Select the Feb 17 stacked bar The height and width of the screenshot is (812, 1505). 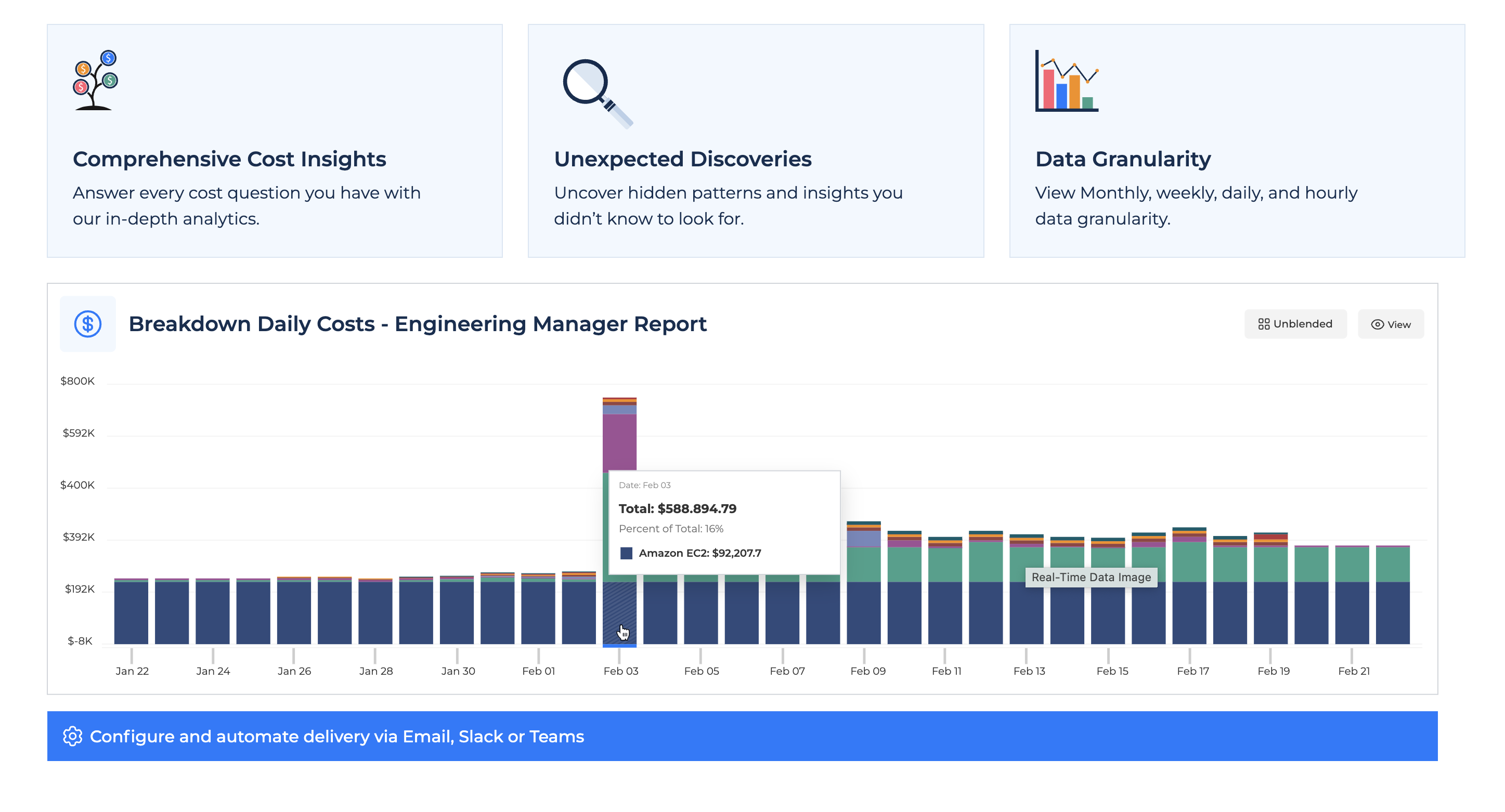point(1188,587)
